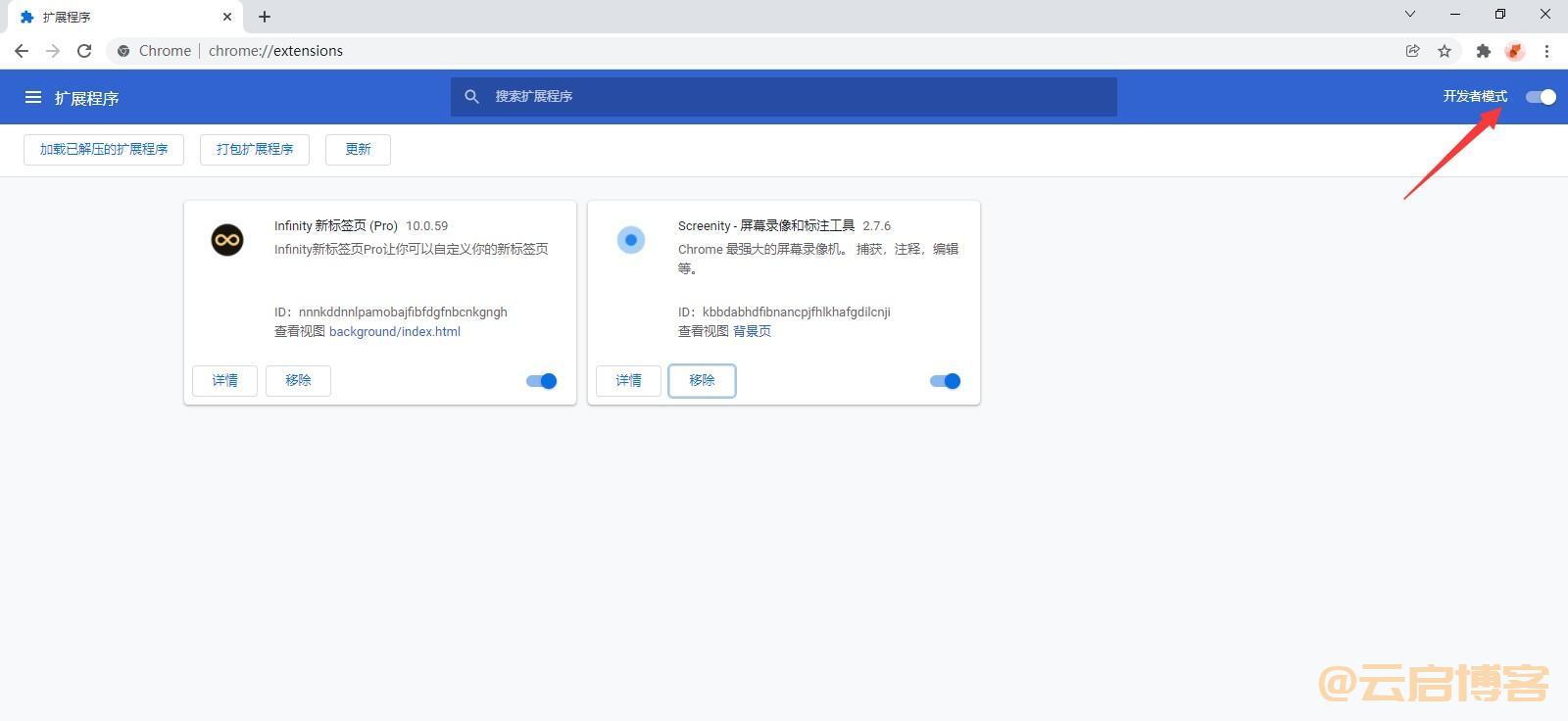
Task: Turn off 开发者模式 toggle
Action: click(x=1541, y=97)
